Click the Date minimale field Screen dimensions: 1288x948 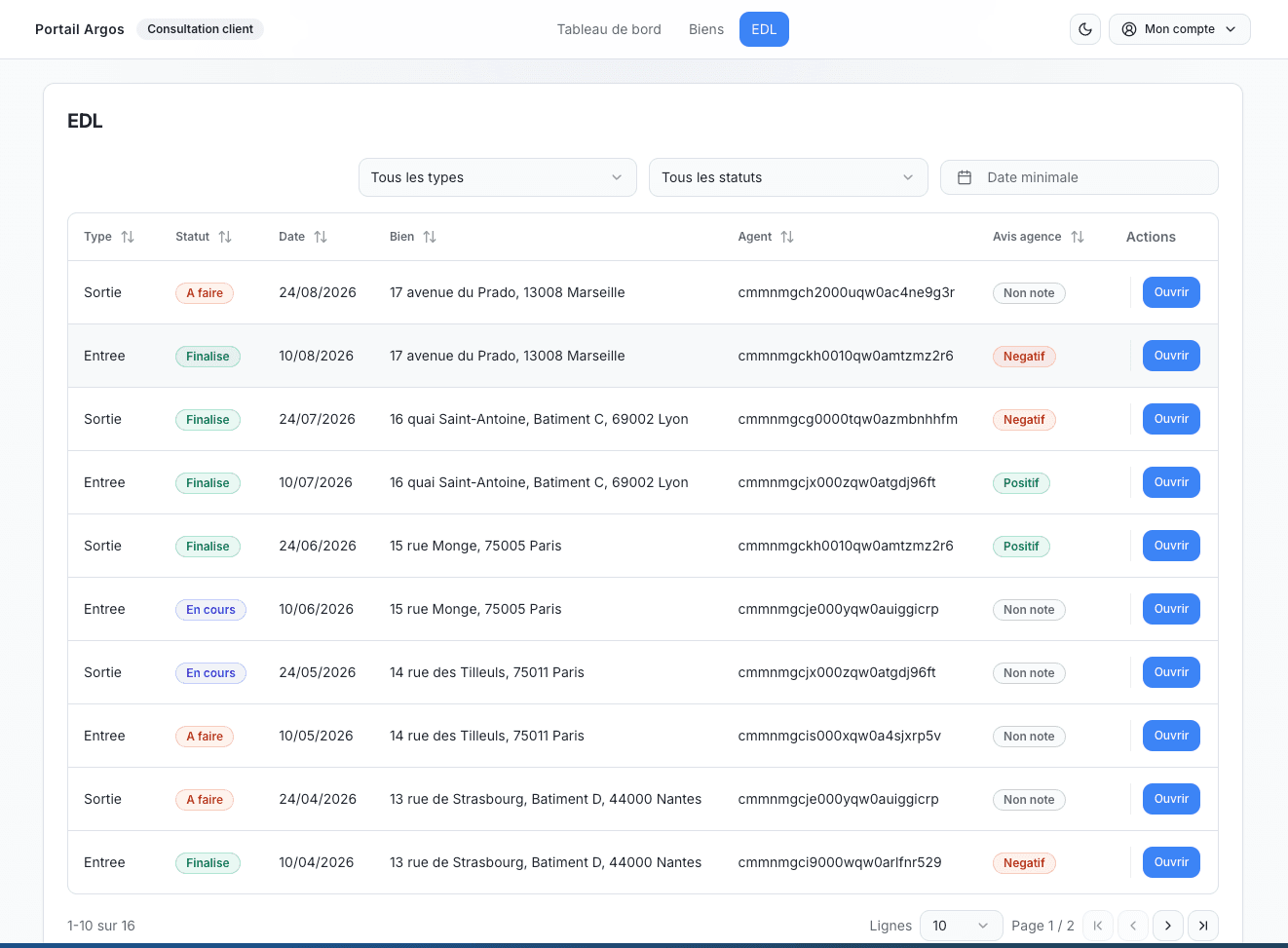(1079, 177)
